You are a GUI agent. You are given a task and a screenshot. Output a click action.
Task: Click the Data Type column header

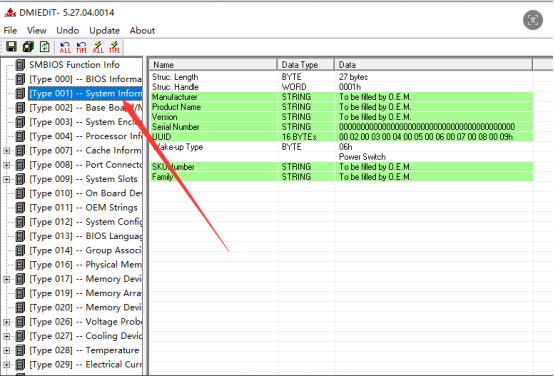(306, 65)
